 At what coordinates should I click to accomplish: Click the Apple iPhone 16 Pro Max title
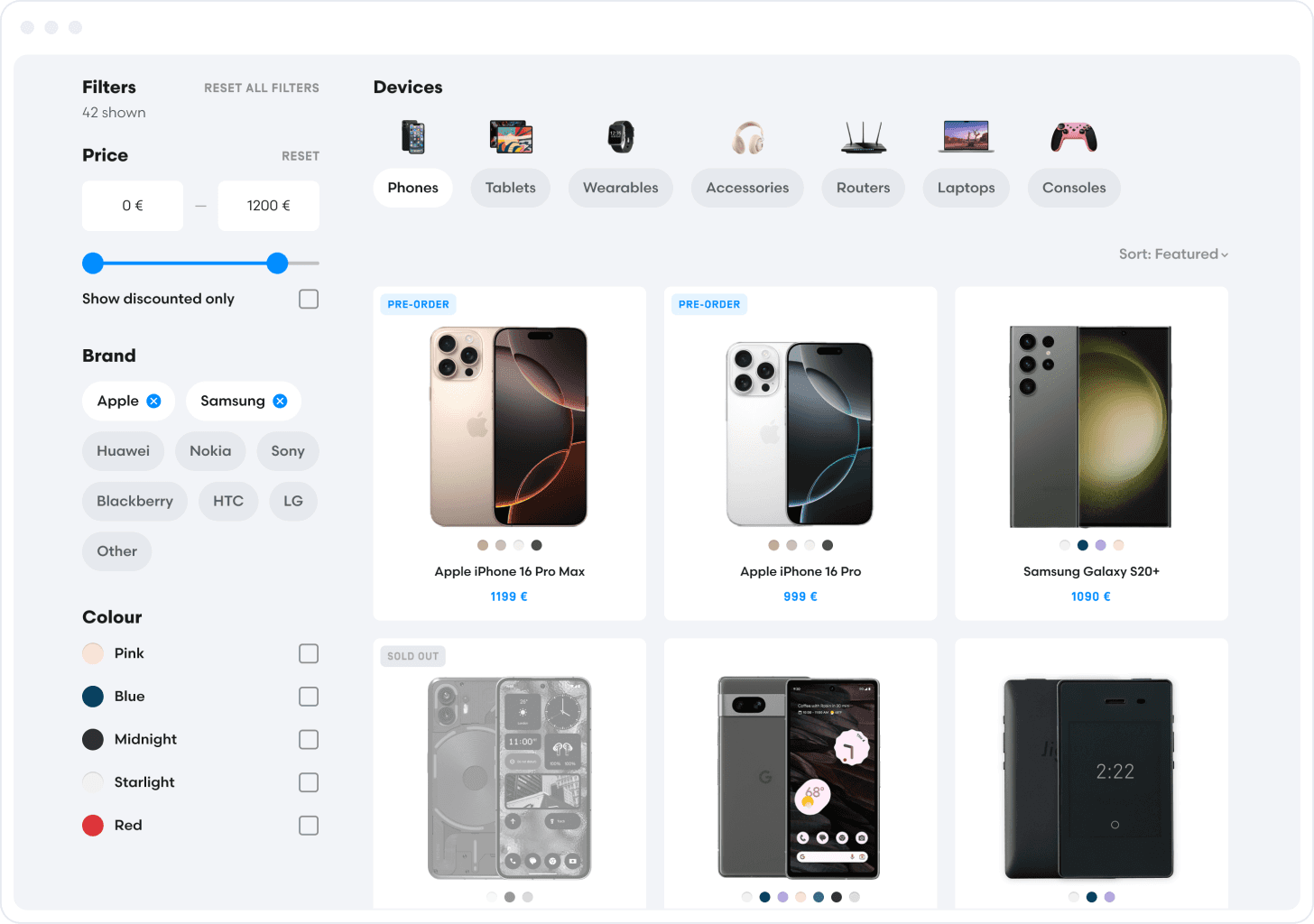(x=510, y=572)
